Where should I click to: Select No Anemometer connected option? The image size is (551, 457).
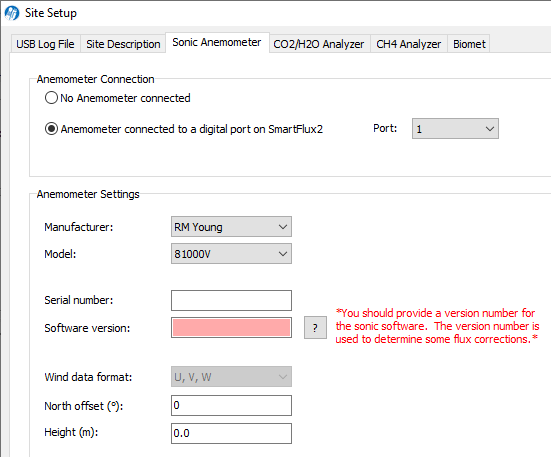pyautogui.click(x=51, y=98)
